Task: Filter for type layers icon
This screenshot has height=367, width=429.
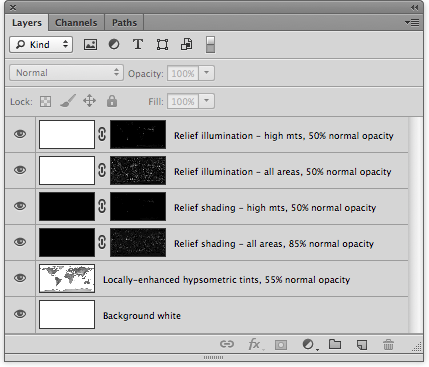Action: coord(138,44)
